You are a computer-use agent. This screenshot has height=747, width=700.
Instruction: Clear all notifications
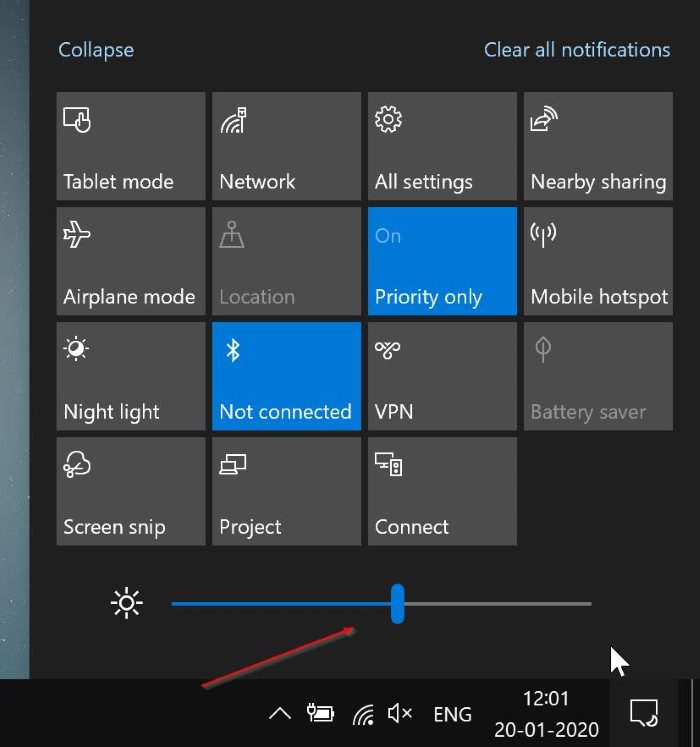[577, 50]
